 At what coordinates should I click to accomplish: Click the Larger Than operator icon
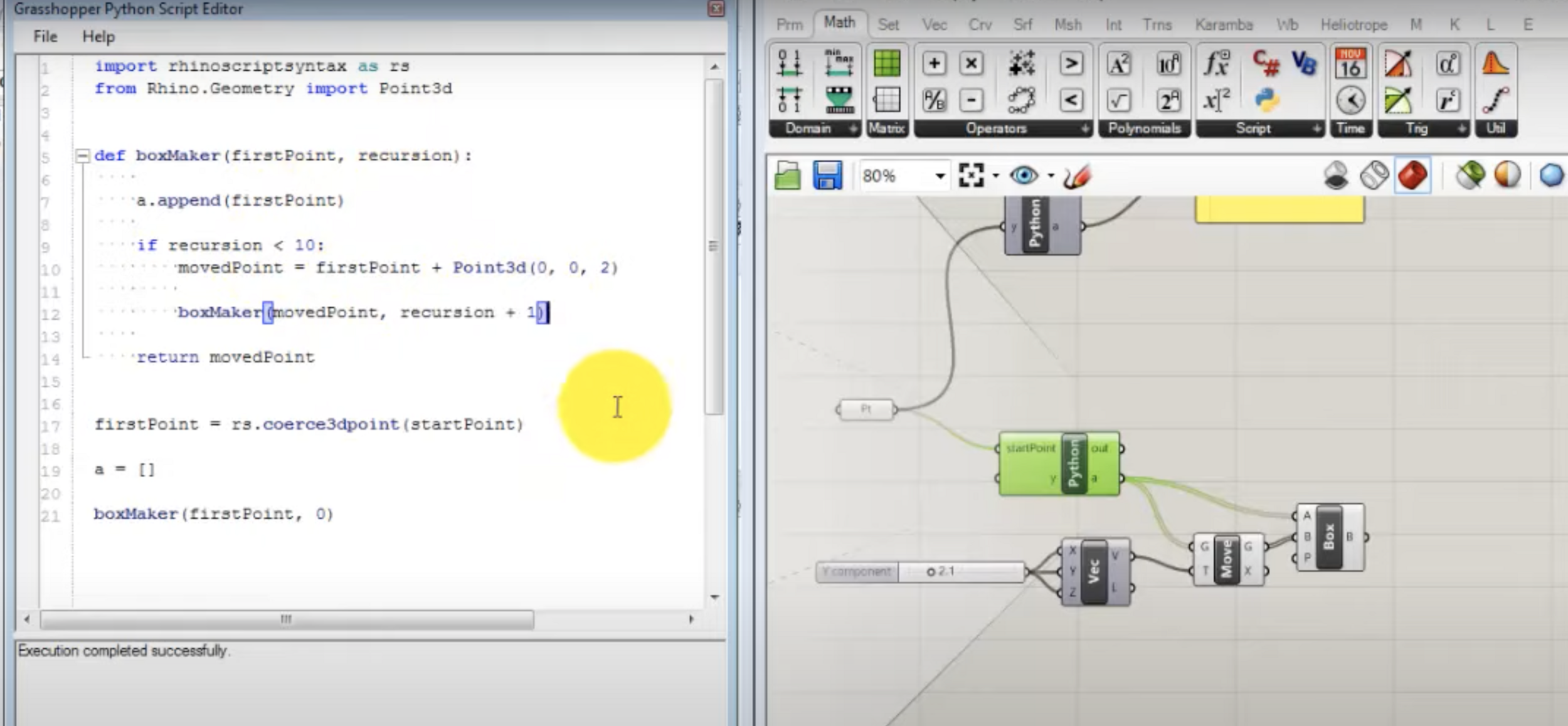(x=1071, y=63)
